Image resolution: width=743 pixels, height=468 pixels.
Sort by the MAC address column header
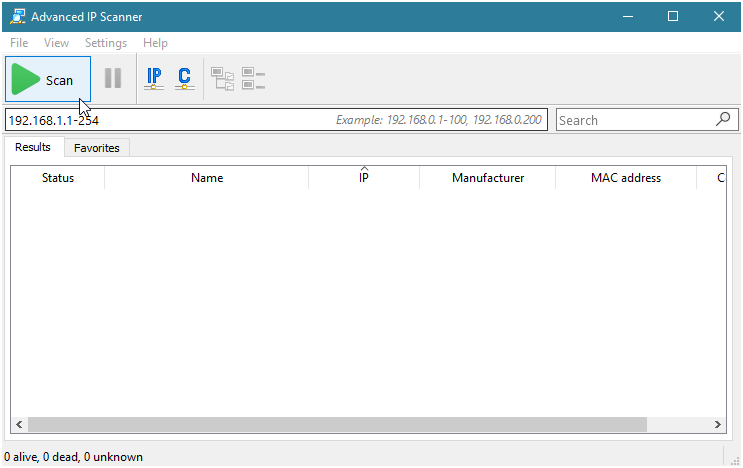point(626,178)
